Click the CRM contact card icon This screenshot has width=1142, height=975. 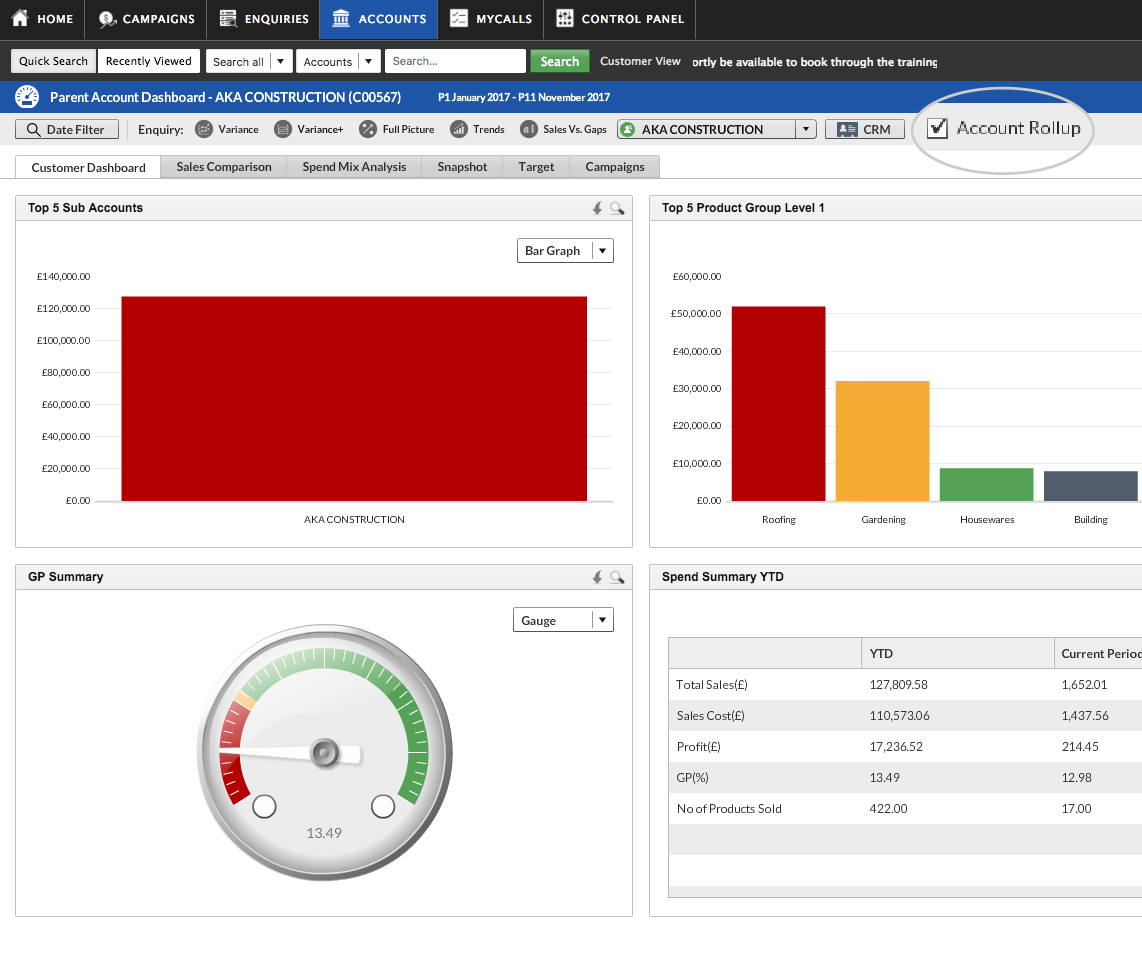point(847,130)
